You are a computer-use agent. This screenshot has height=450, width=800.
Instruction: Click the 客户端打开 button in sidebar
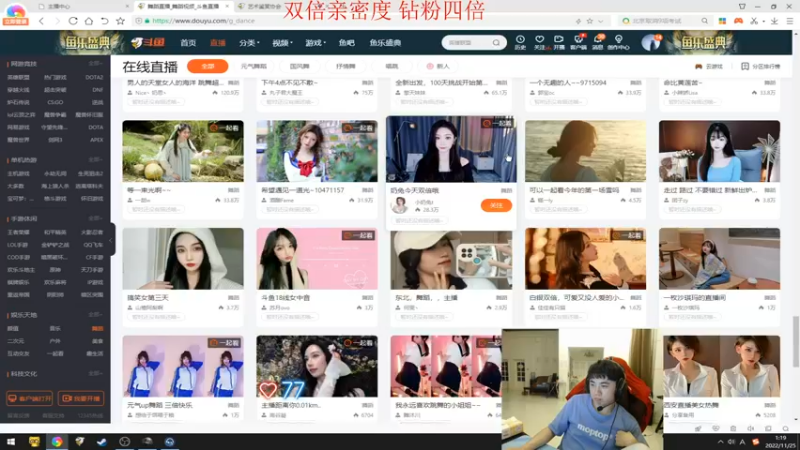click(30, 398)
